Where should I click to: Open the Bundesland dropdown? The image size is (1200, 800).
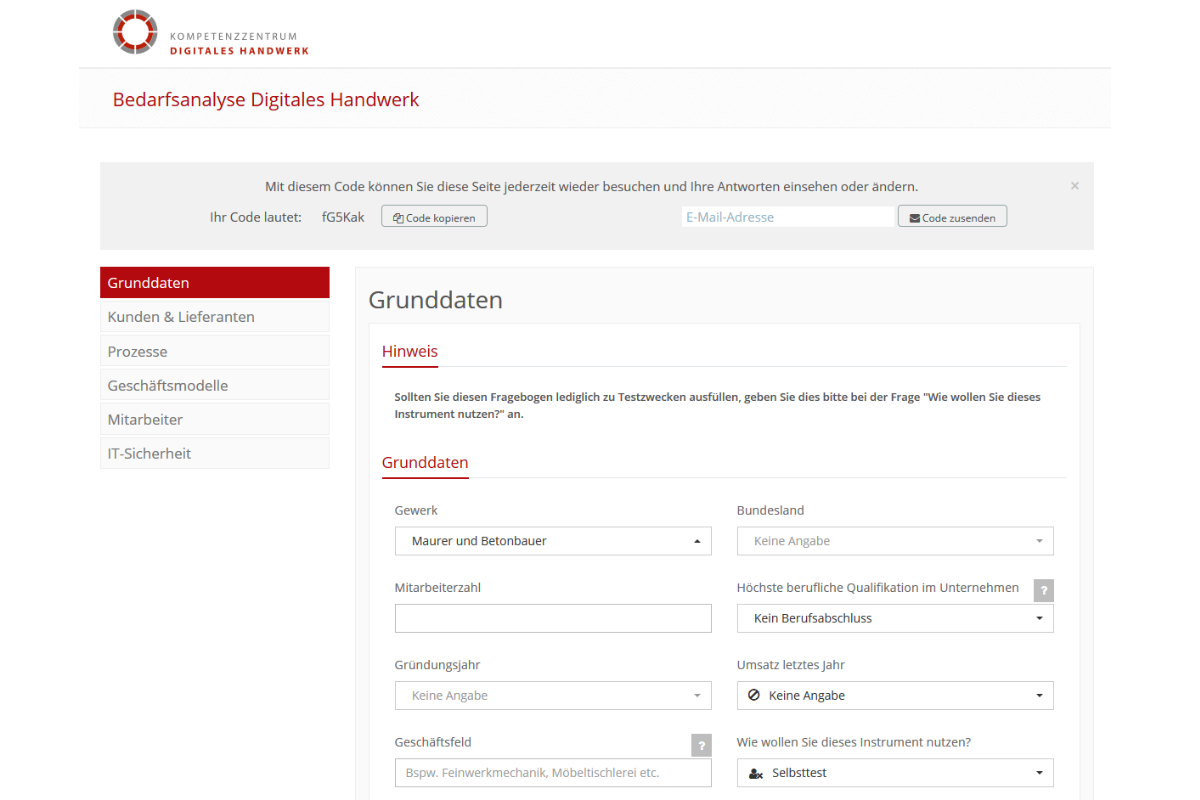(895, 541)
